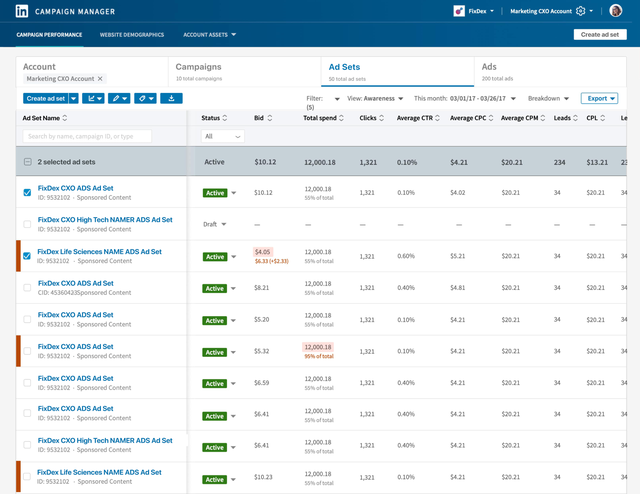Sort by Average CPC column arrows
640x494 pixels.
pyautogui.click(x=491, y=118)
